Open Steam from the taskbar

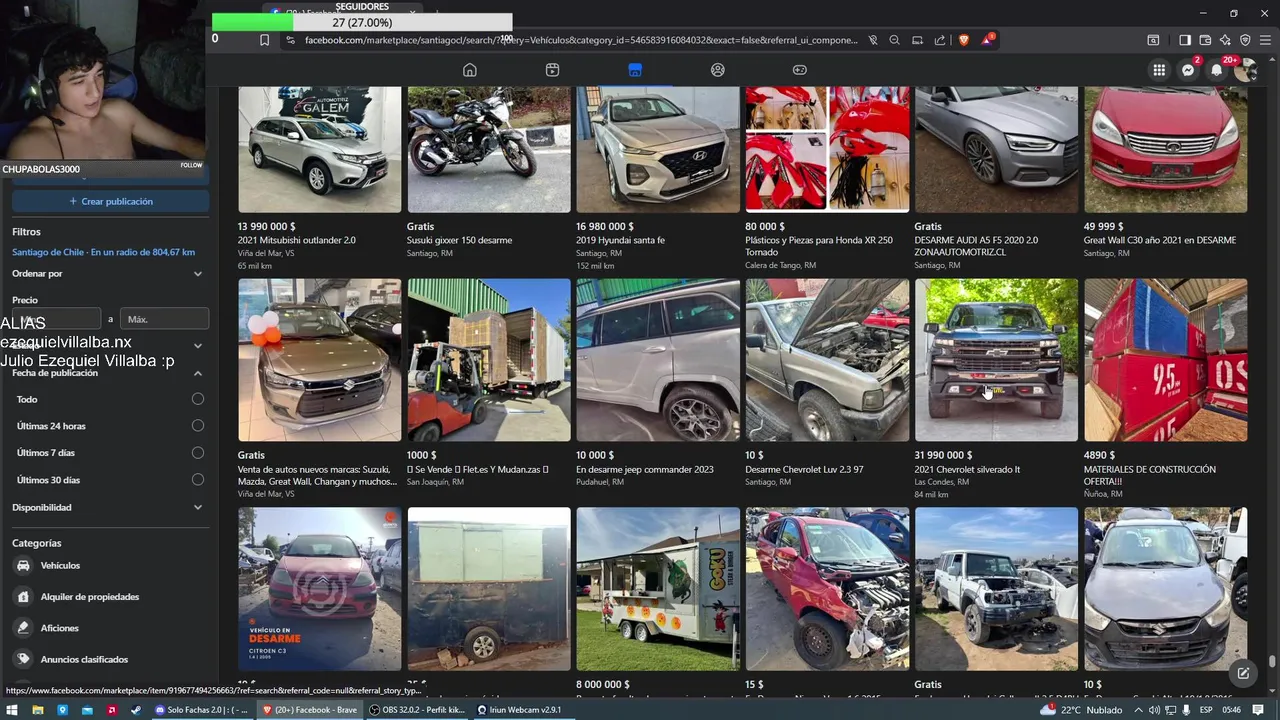136,710
